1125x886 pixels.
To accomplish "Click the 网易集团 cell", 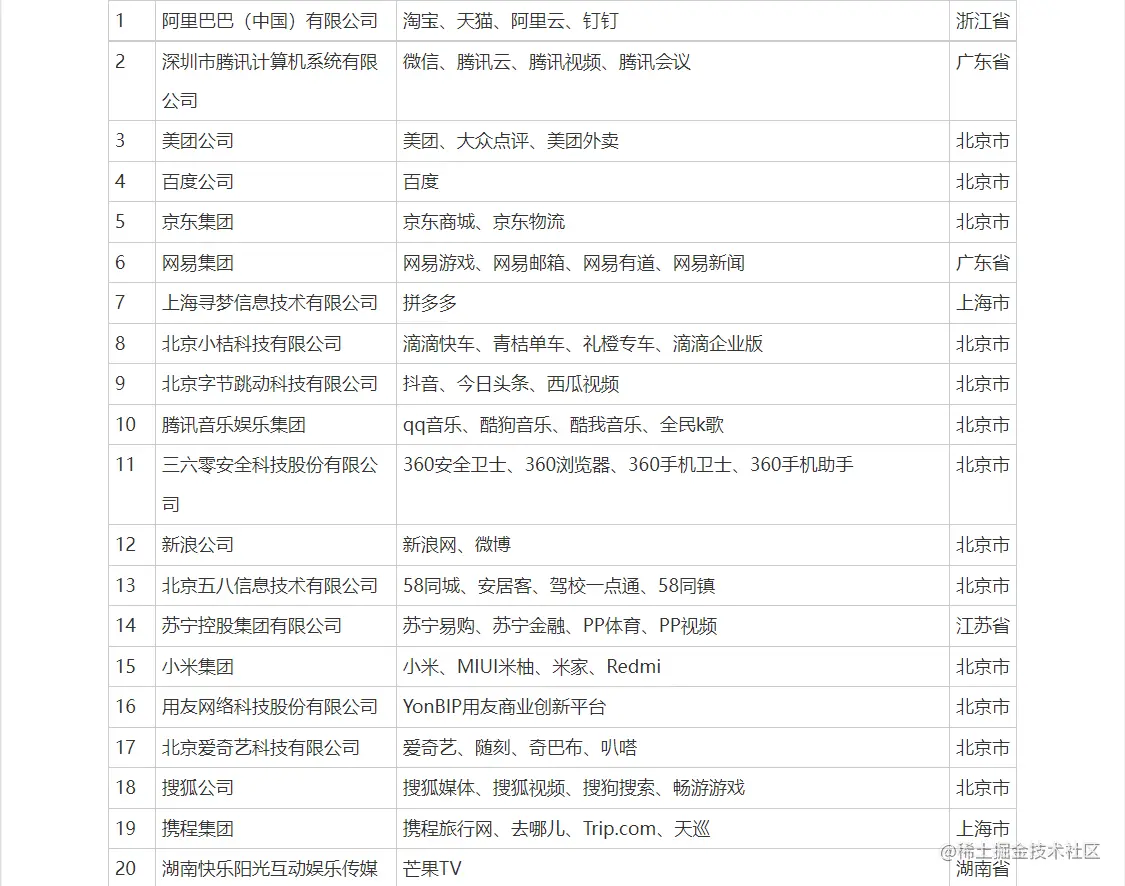I will click(276, 263).
